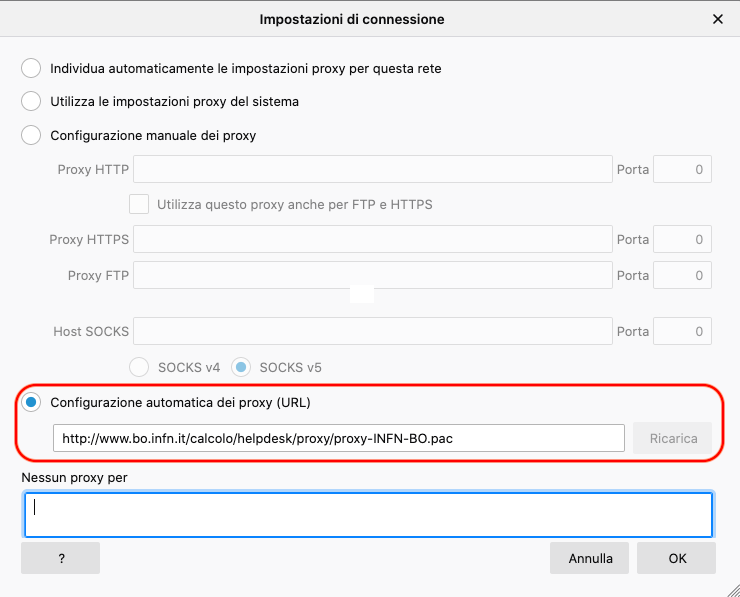Screen dimensions: 740x597
Task: Click the Proxy HTTPS address field
Action: click(372, 240)
